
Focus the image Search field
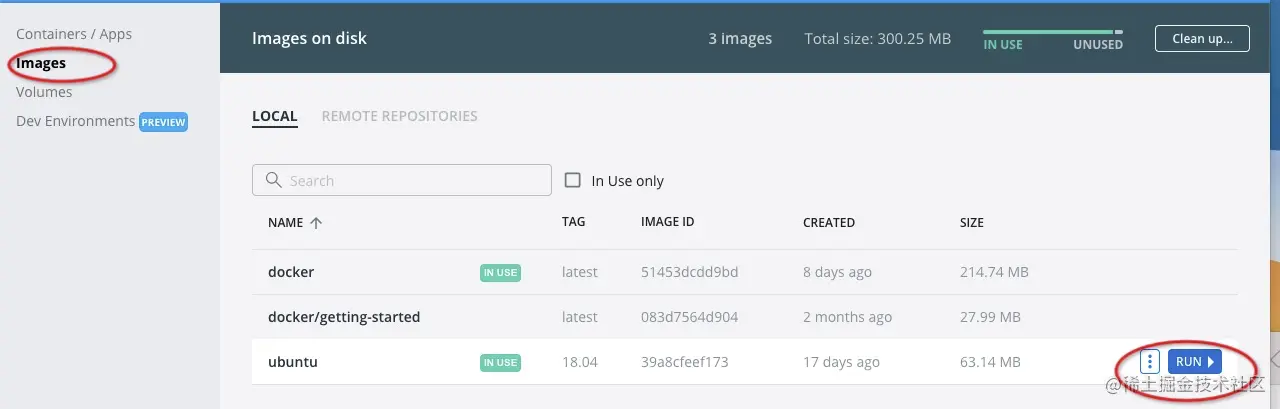[402, 180]
